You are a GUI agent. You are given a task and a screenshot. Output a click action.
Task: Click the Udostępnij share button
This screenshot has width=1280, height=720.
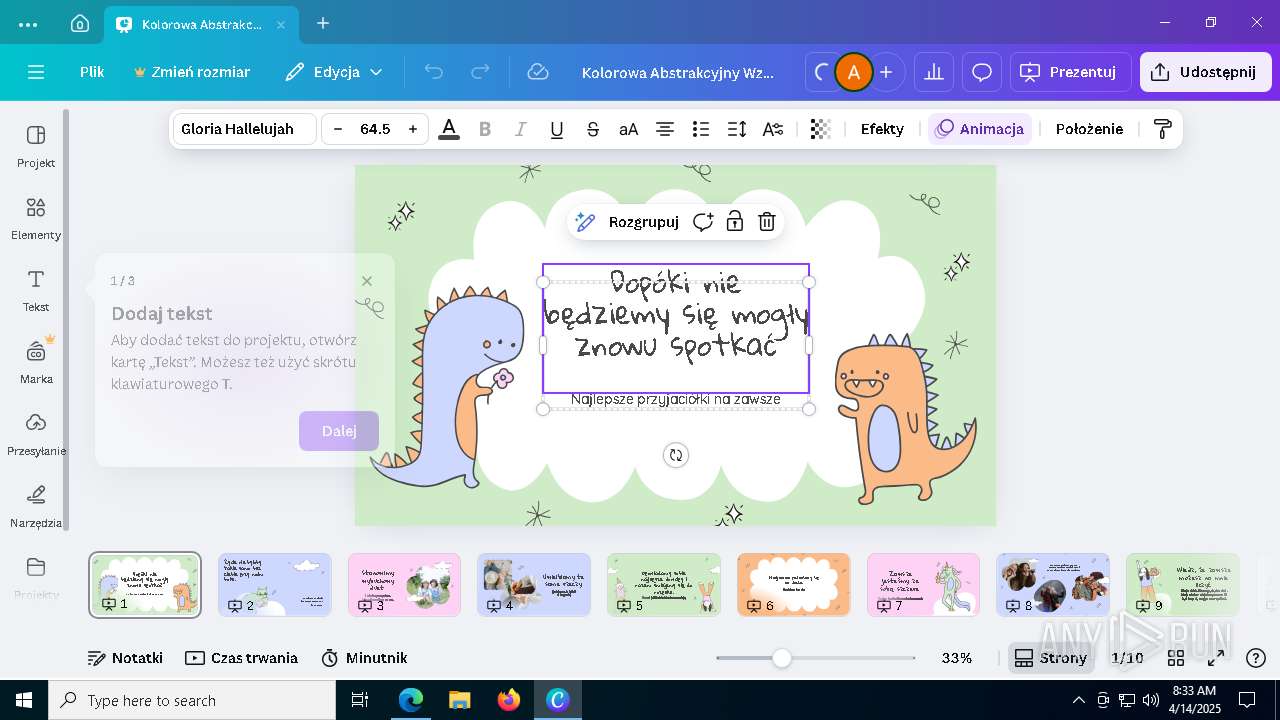coord(1205,72)
